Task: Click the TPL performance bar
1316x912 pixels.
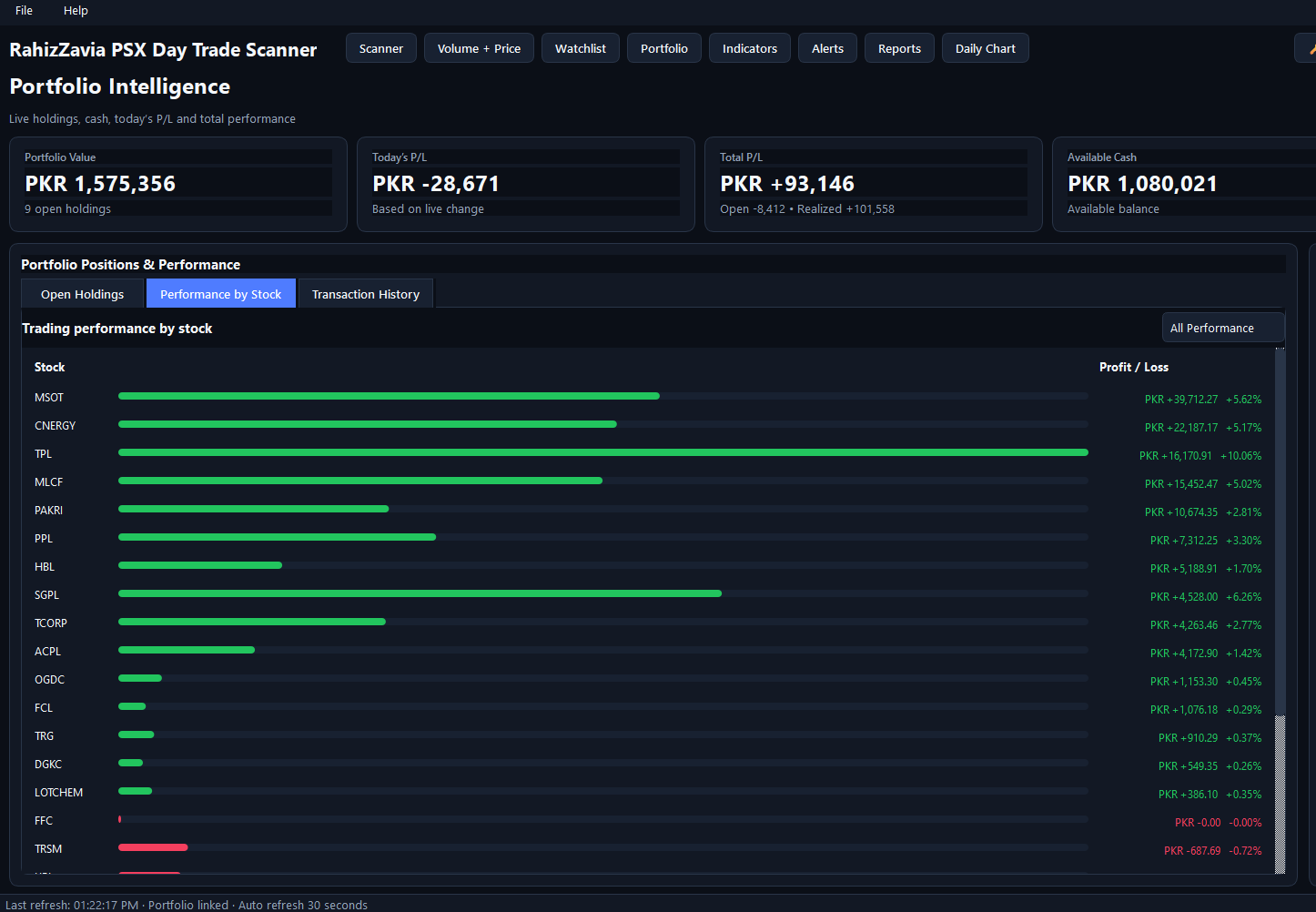Action: pos(603,452)
